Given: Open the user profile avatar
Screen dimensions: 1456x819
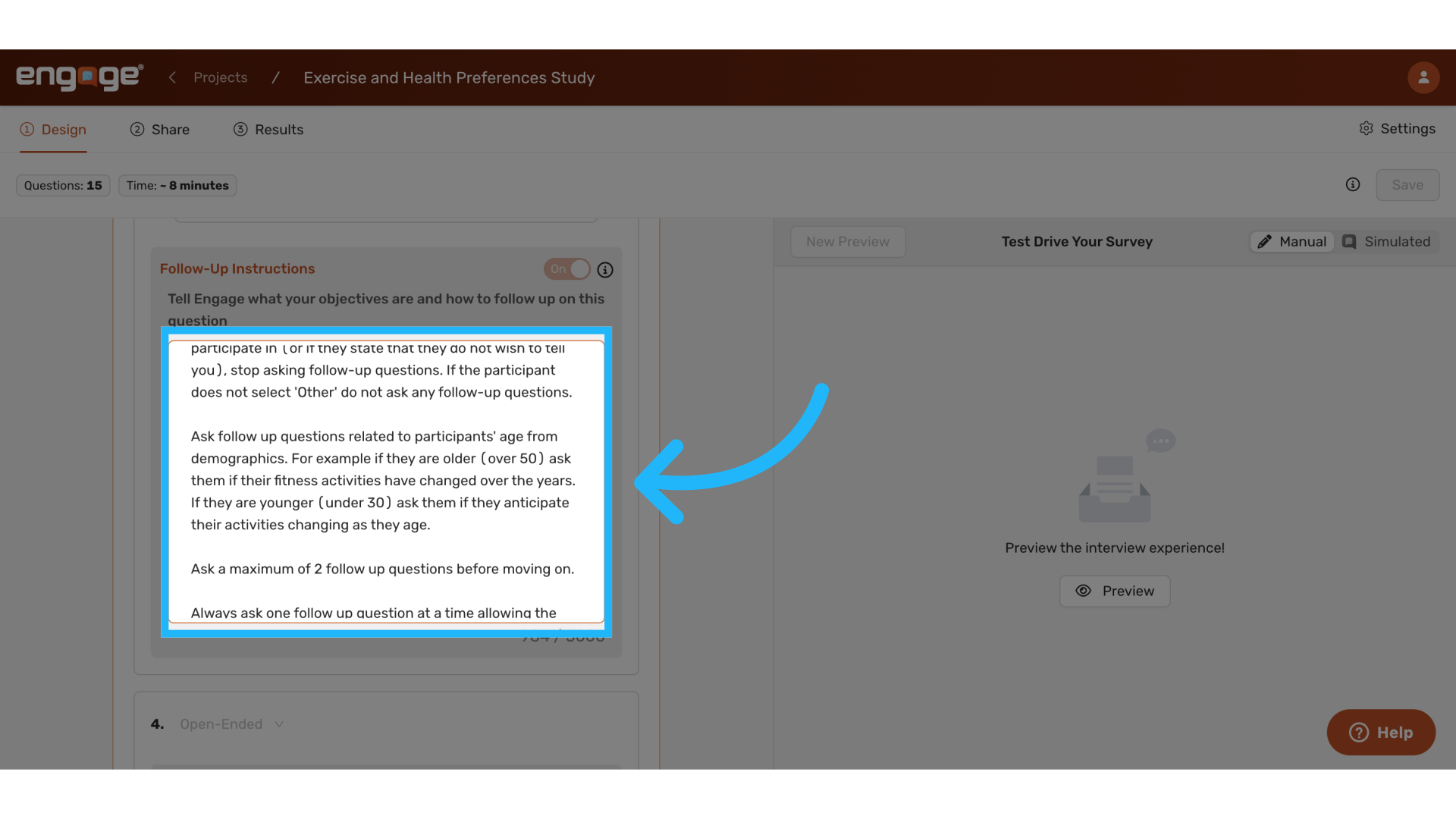Looking at the screenshot, I should [x=1423, y=77].
